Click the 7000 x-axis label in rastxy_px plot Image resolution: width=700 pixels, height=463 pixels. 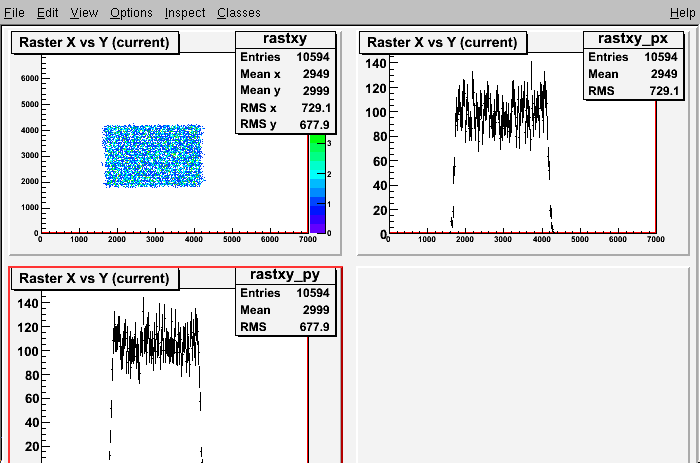(655, 239)
